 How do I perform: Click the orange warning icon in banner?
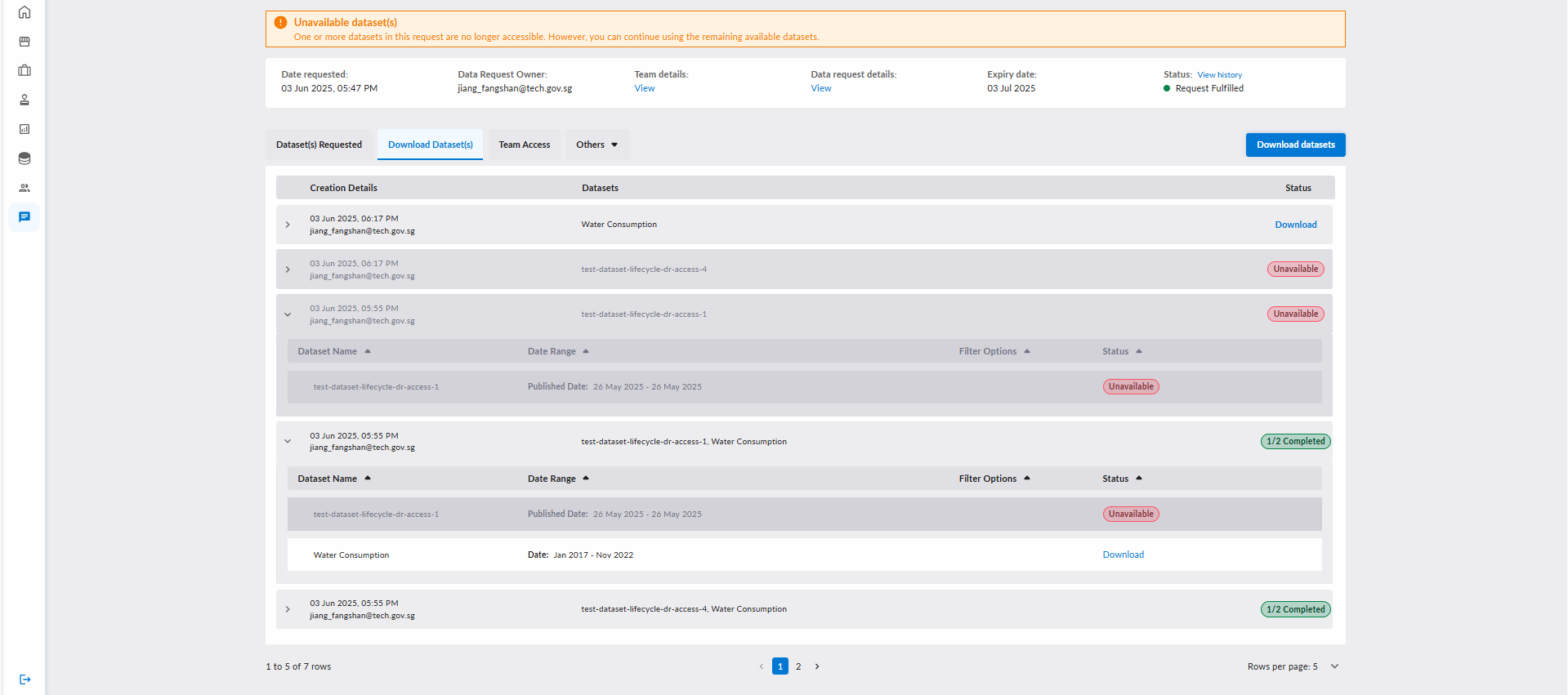pyautogui.click(x=280, y=23)
